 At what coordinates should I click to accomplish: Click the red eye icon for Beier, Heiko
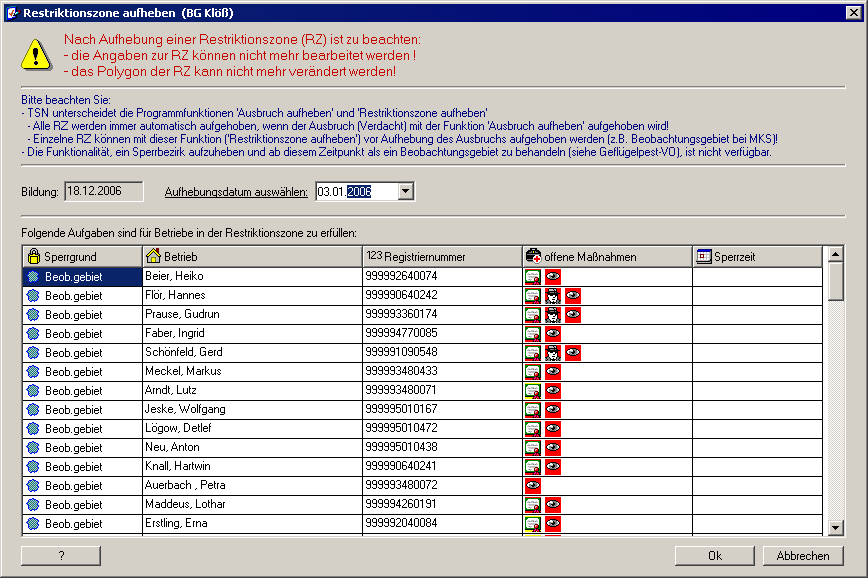click(x=552, y=276)
